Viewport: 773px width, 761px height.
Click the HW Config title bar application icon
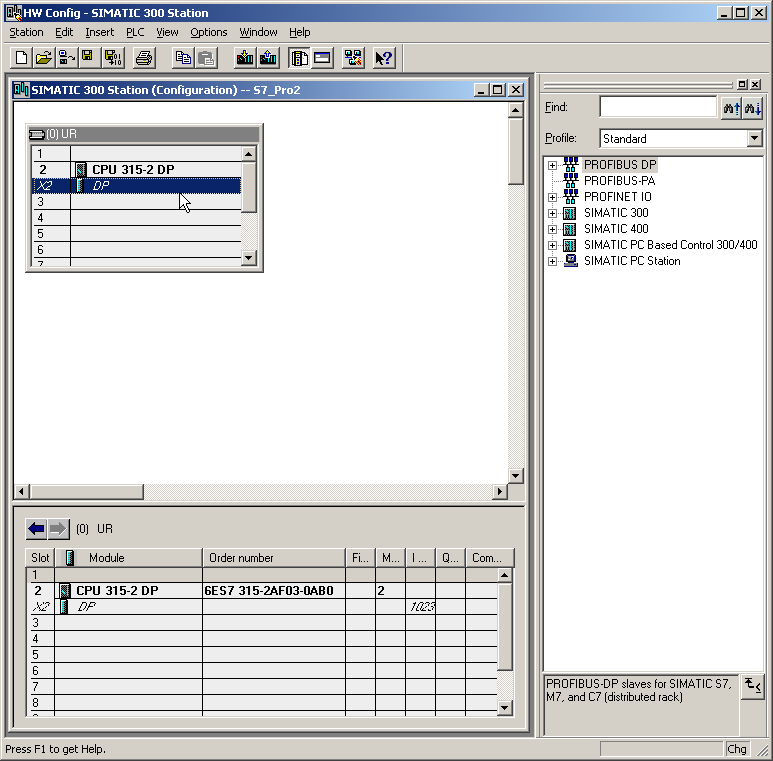pos(13,13)
